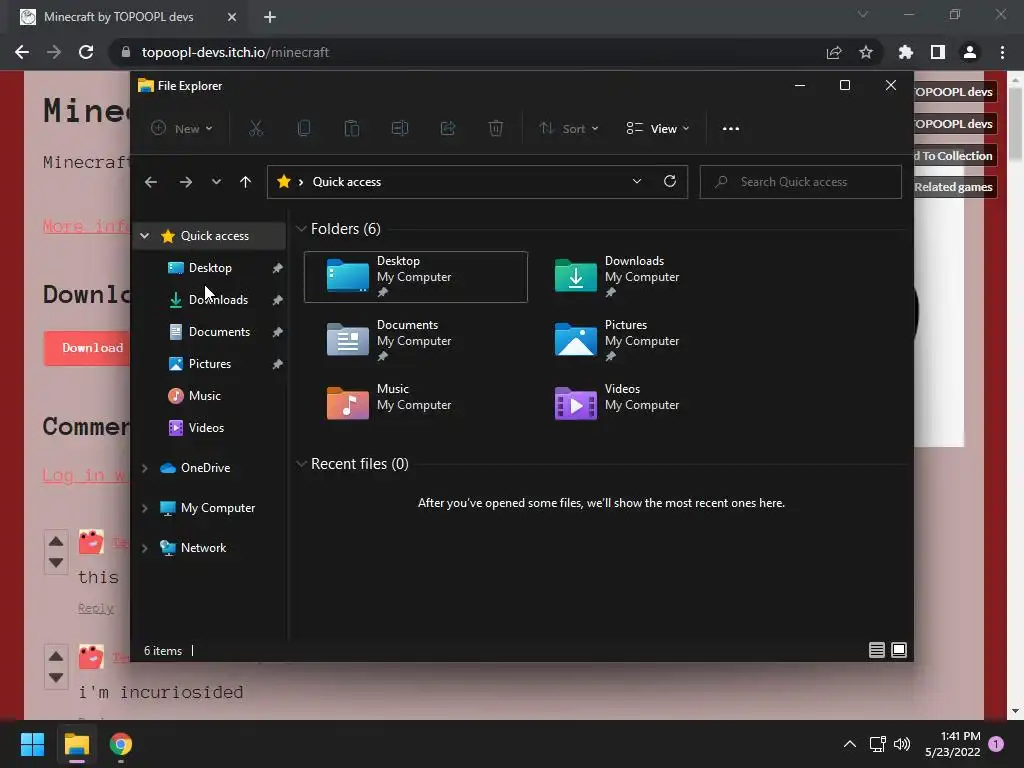Open Chrome three-dot menu

pyautogui.click(x=1002, y=52)
